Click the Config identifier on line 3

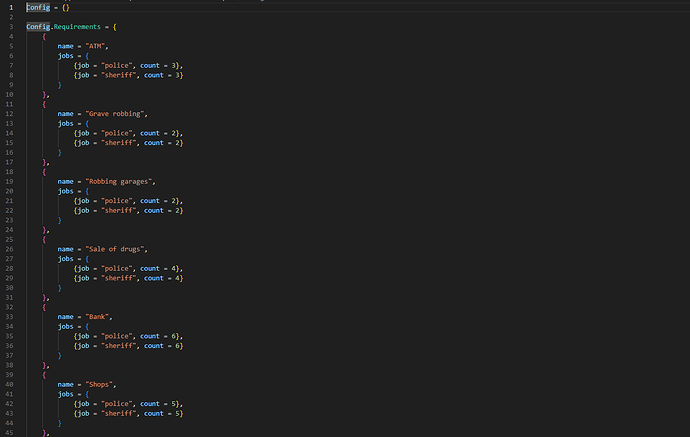38,27
